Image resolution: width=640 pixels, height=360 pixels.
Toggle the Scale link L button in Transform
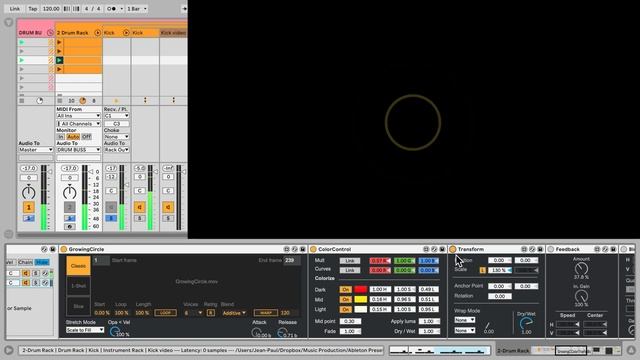point(483,270)
